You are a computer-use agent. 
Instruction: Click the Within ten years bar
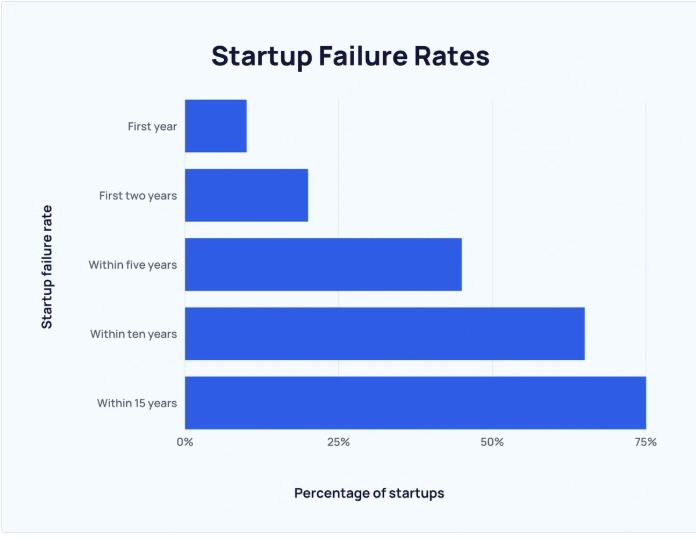click(384, 333)
